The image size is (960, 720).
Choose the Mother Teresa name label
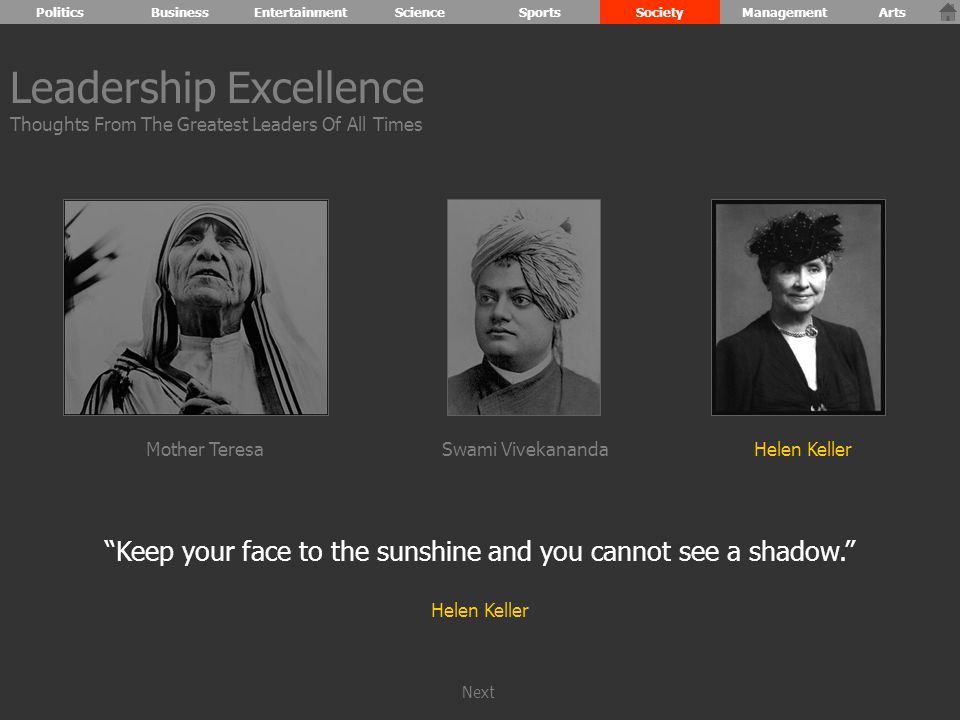(x=204, y=449)
